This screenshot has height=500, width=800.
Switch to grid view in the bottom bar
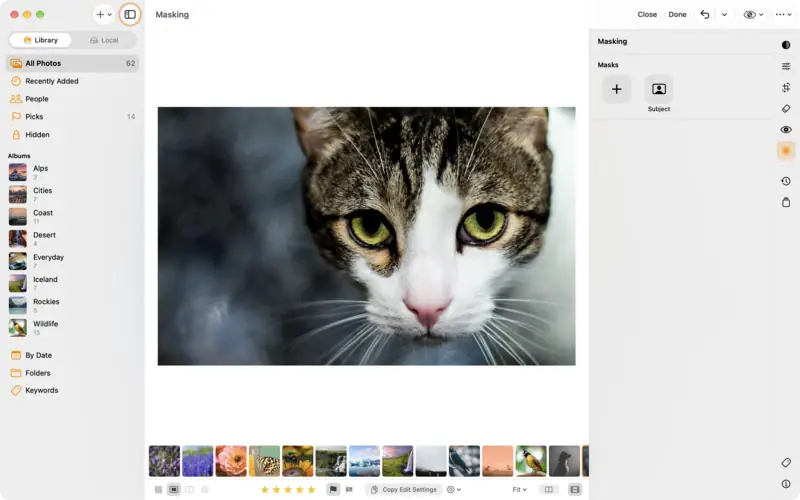(158, 490)
